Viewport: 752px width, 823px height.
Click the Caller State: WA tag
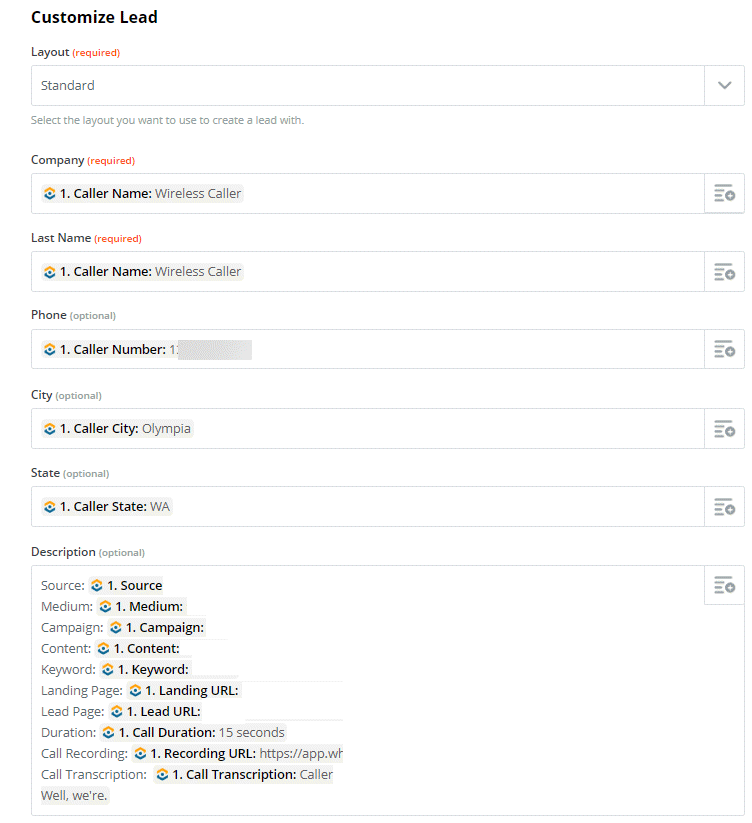click(107, 507)
